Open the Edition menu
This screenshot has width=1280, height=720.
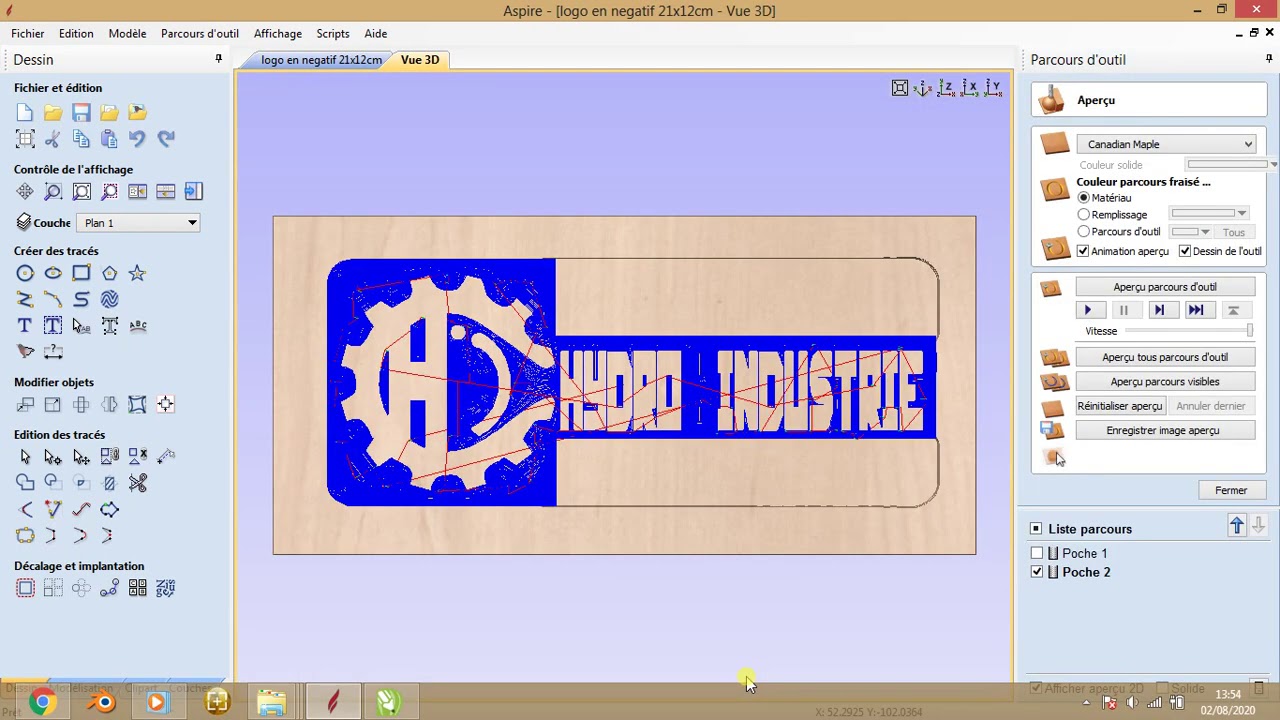(76, 34)
